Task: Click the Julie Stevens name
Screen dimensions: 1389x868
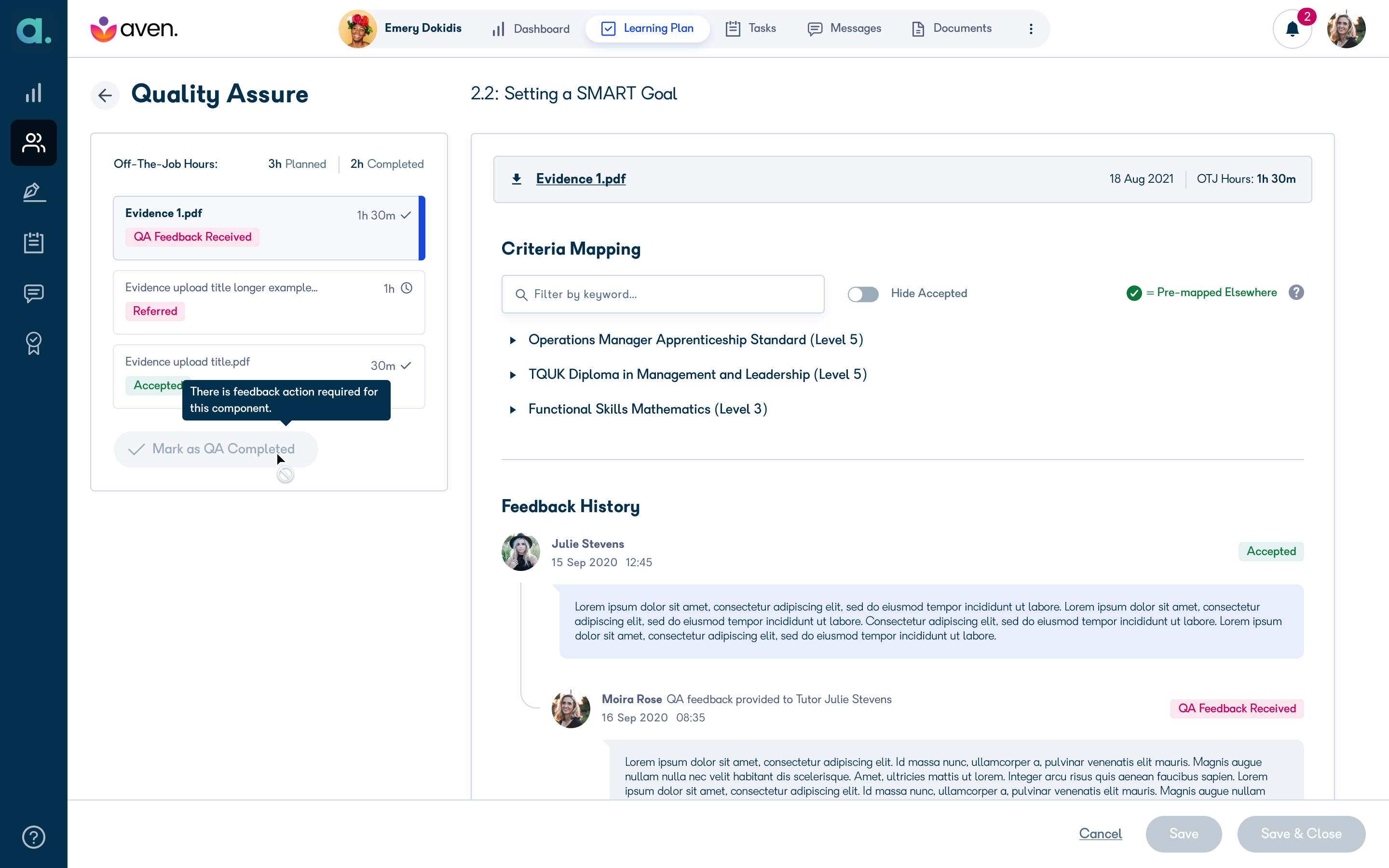Action: click(x=588, y=543)
